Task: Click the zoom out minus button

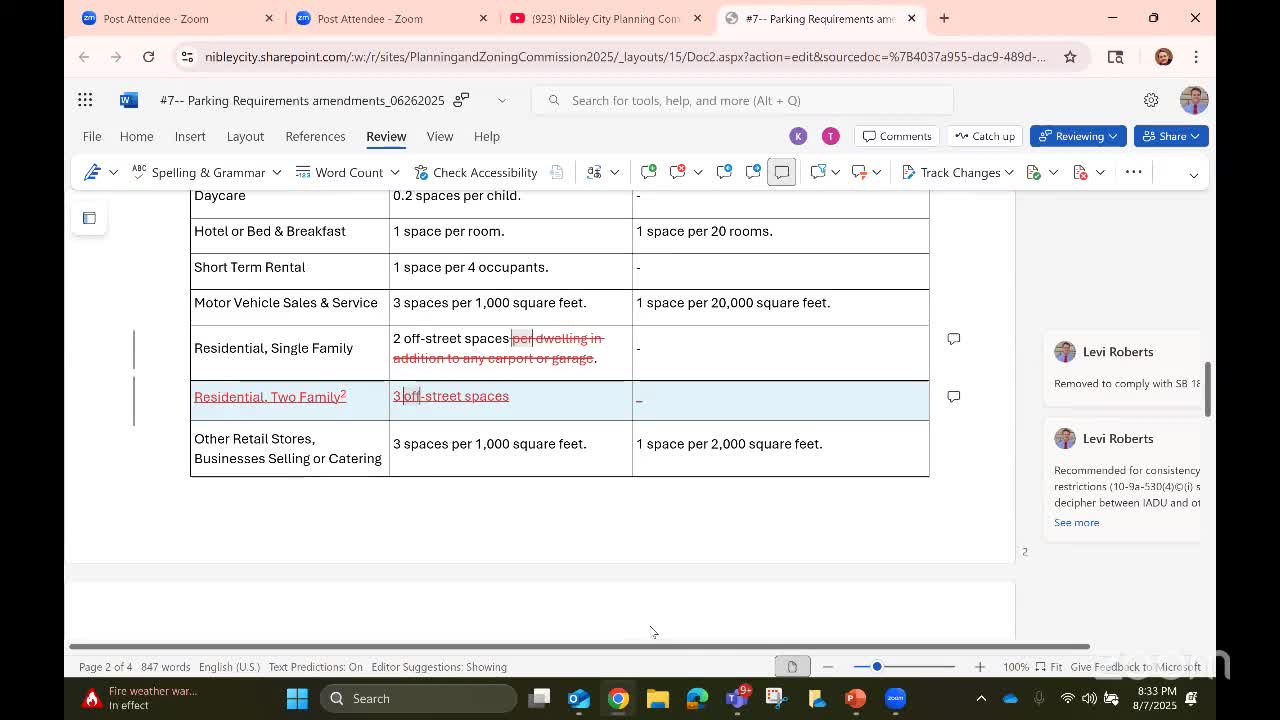Action: 828,667
